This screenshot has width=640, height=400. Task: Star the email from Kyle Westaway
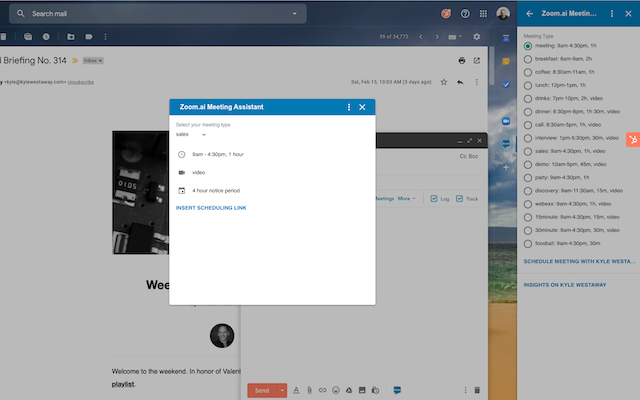click(x=444, y=81)
